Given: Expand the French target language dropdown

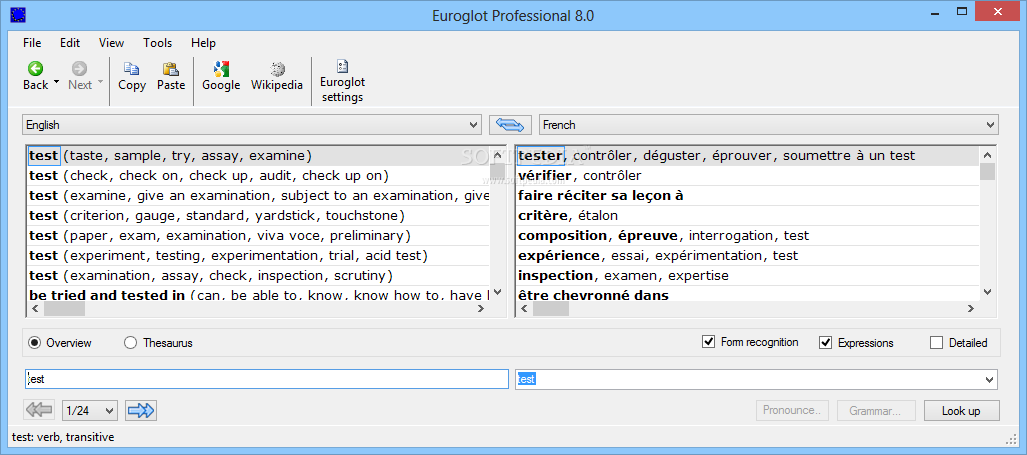Looking at the screenshot, I should click(x=990, y=124).
